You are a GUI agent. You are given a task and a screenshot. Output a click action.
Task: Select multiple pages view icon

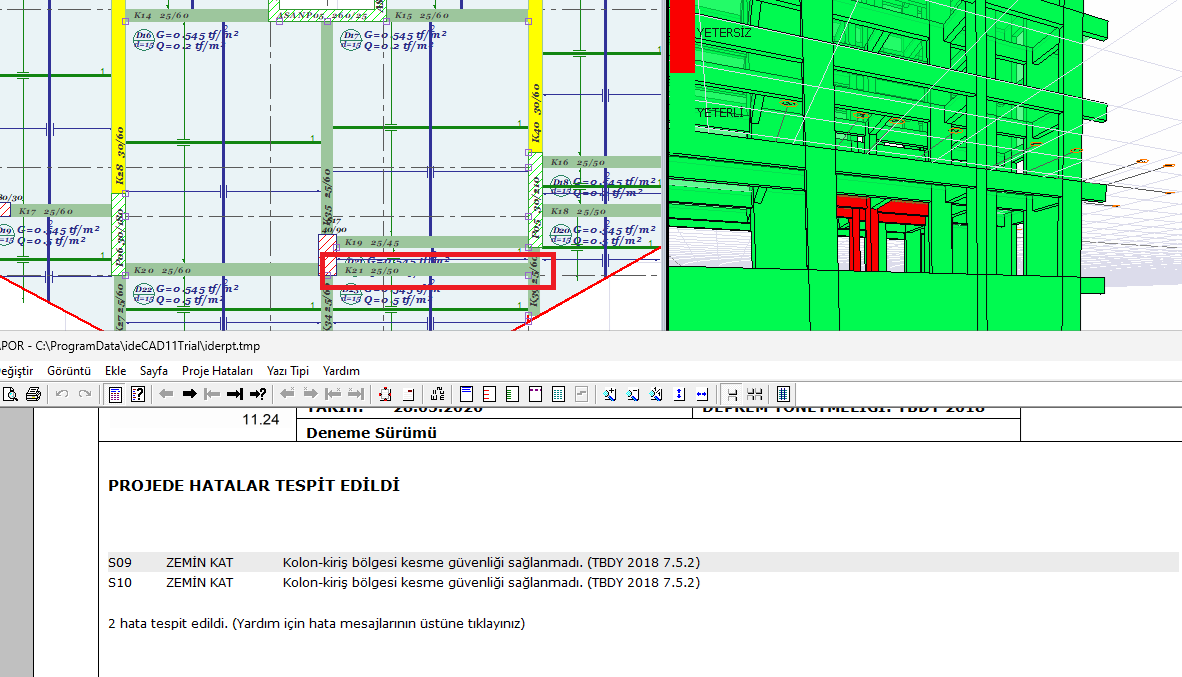(755, 394)
